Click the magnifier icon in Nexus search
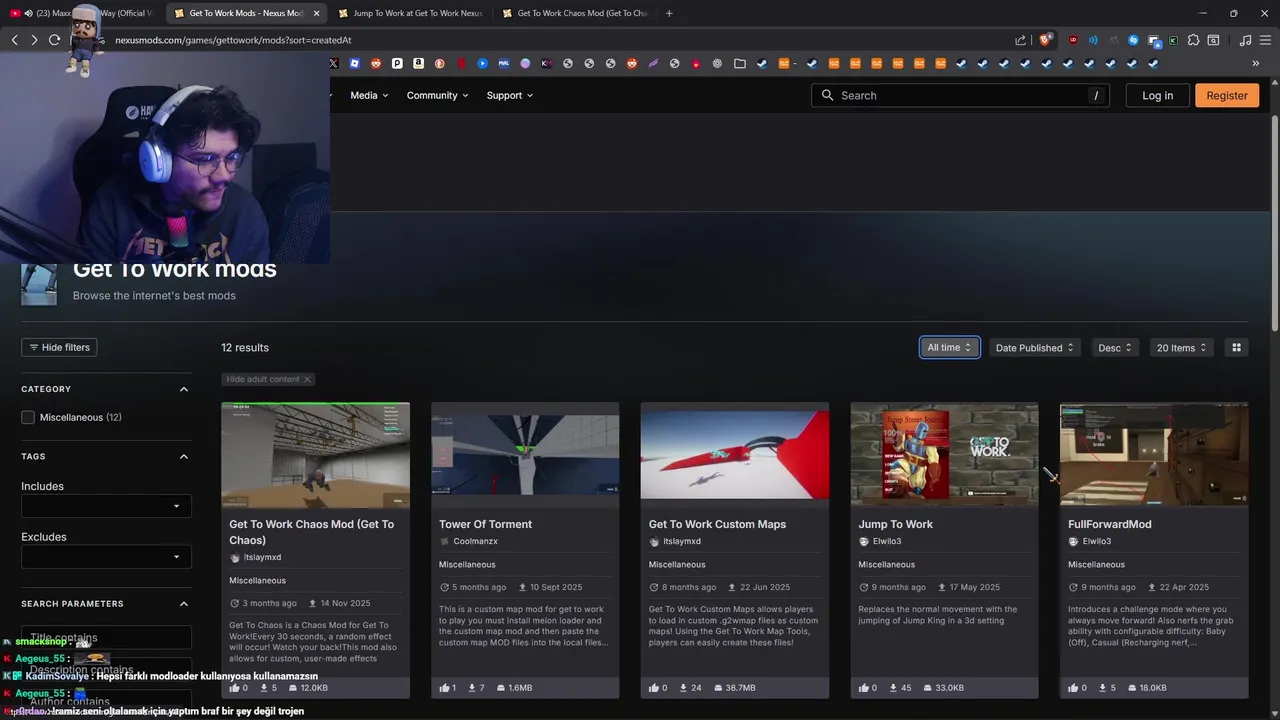Viewport: 1280px width, 720px height. click(x=827, y=95)
